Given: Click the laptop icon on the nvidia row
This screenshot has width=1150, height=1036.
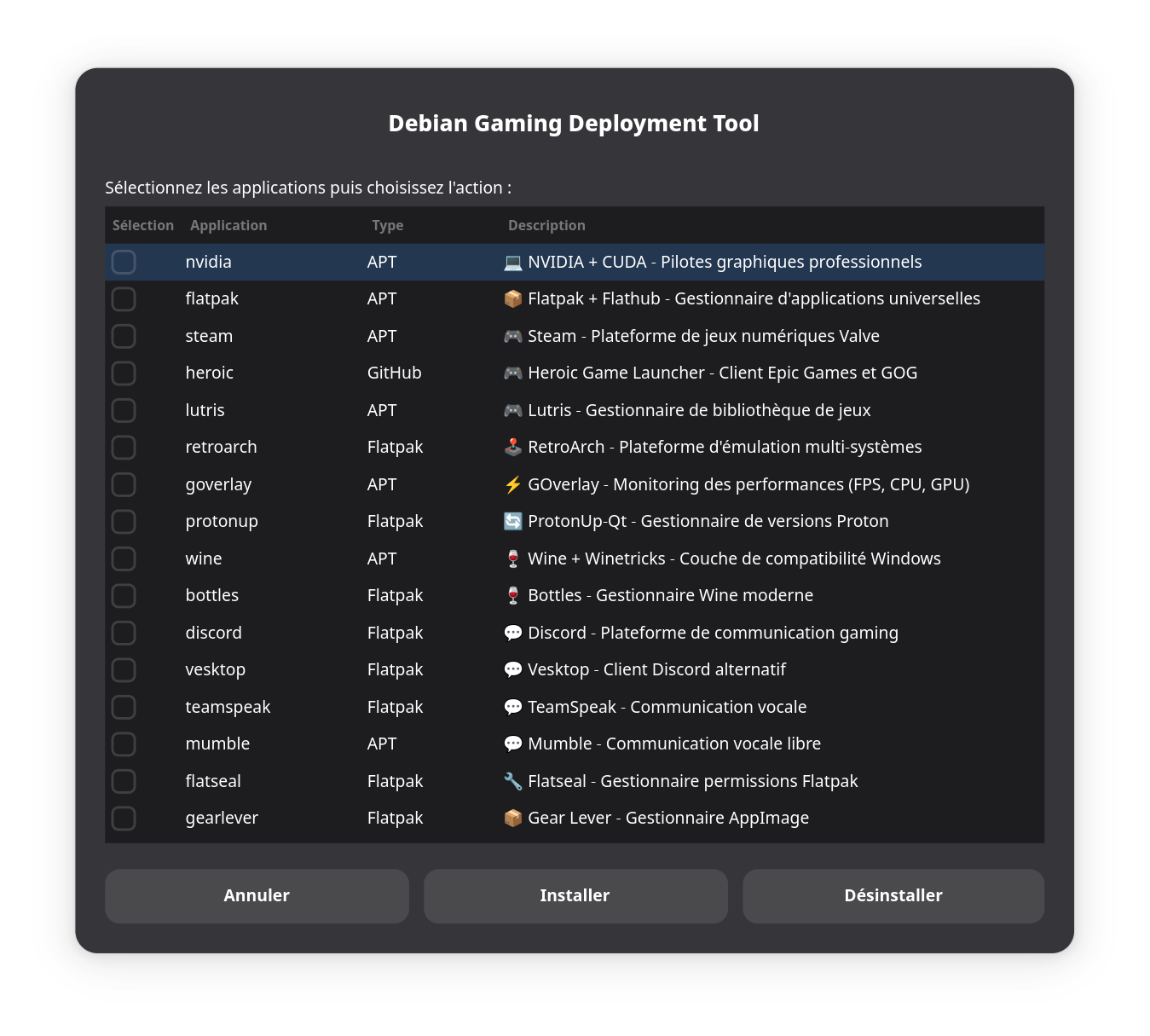Looking at the screenshot, I should (x=511, y=262).
